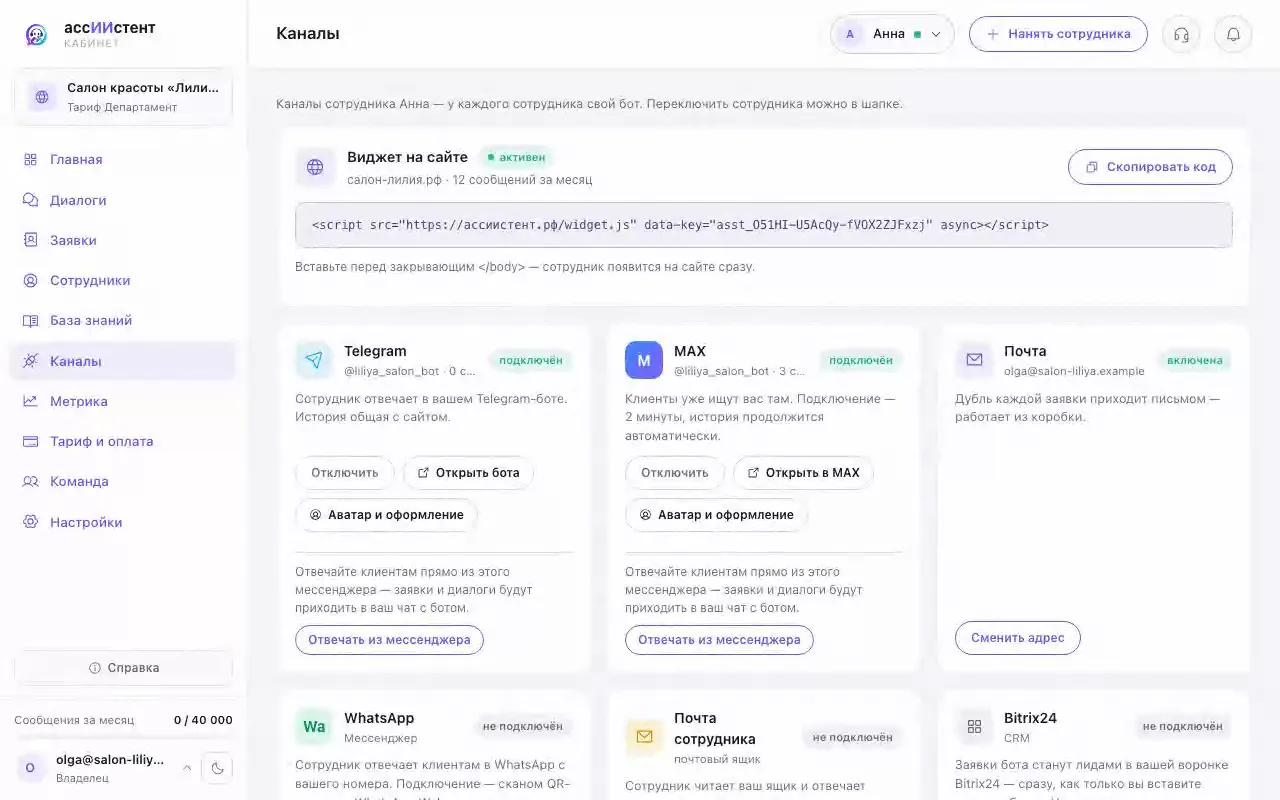Open Аватар и оформление for Telegram

tap(386, 515)
